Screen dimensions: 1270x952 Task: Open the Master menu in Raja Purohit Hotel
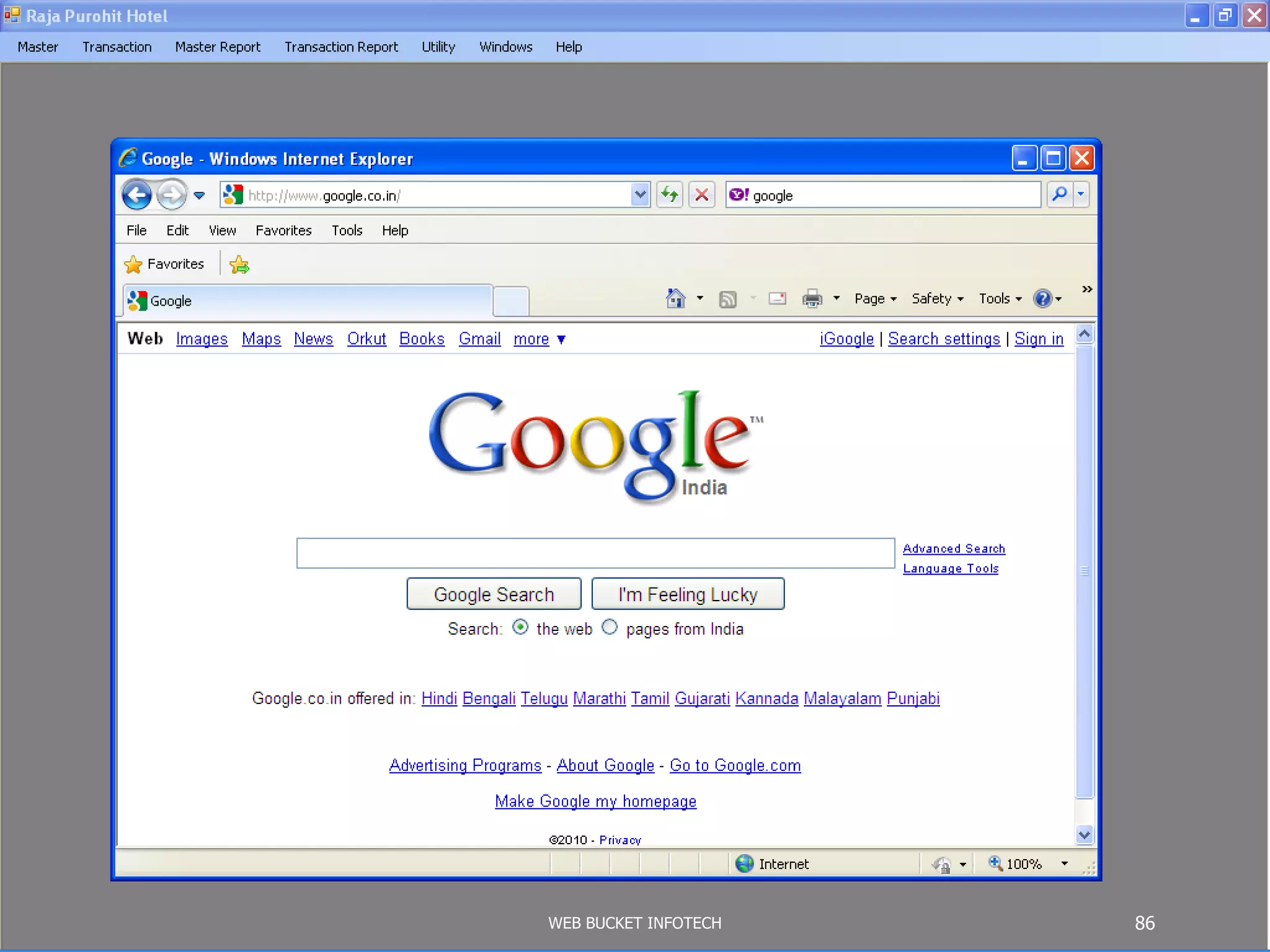(38, 47)
